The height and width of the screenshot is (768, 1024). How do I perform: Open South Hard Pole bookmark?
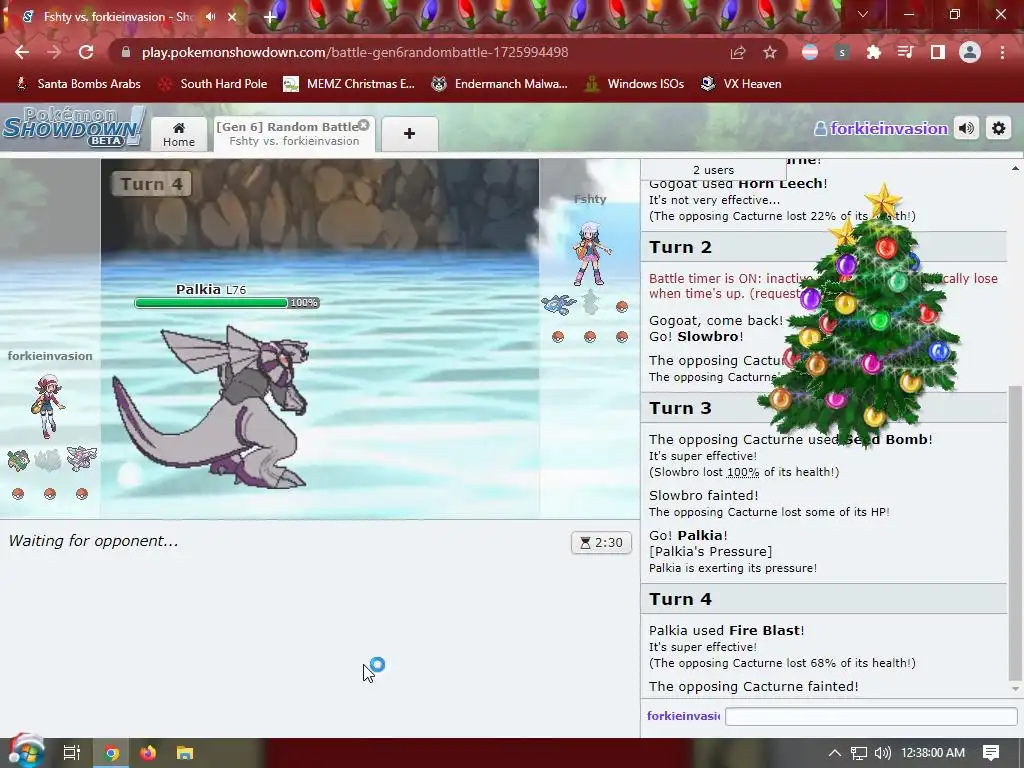click(212, 84)
